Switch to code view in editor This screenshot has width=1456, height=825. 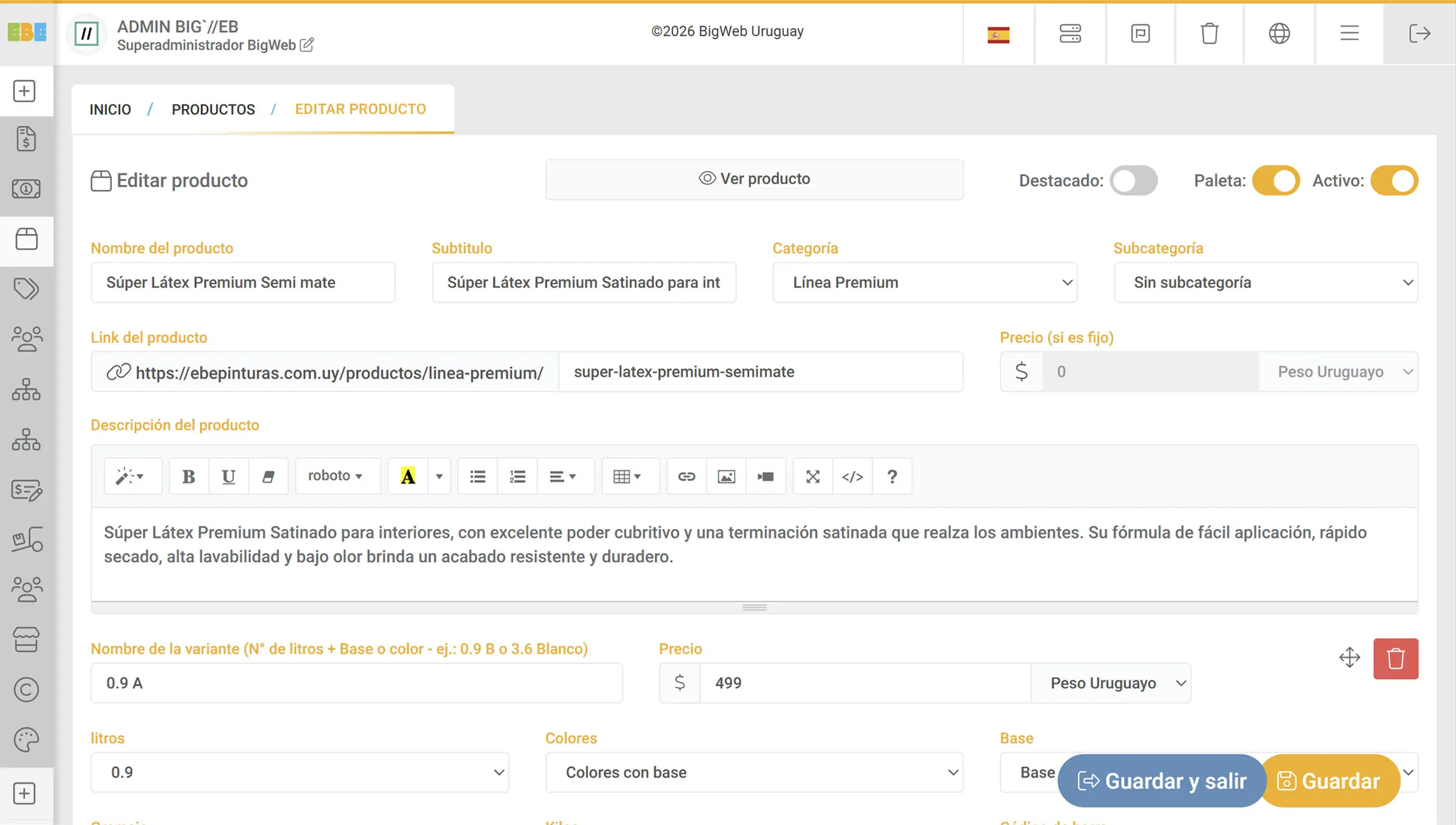point(852,477)
